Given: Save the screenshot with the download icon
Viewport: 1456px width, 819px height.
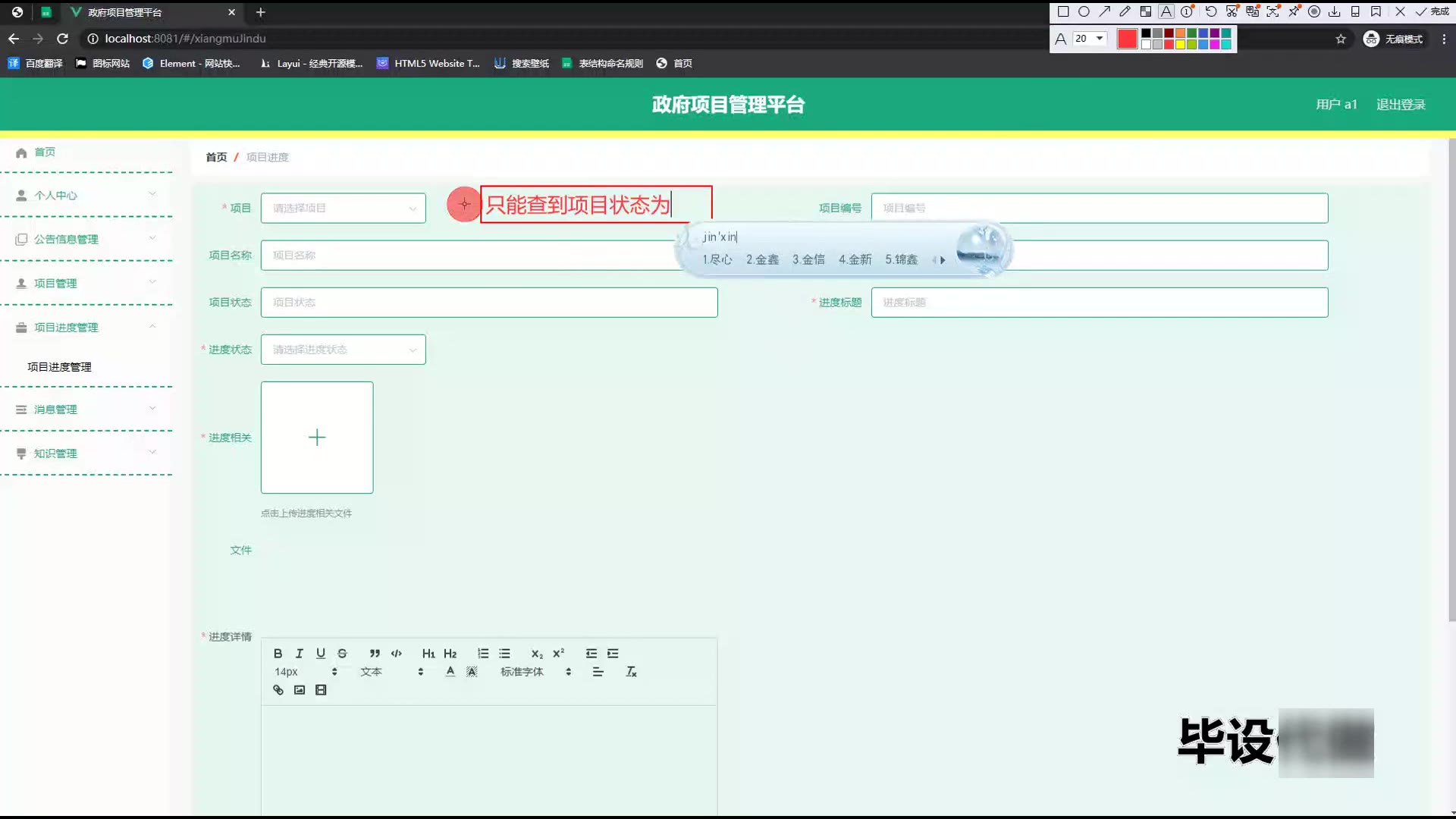Looking at the screenshot, I should [x=1335, y=11].
